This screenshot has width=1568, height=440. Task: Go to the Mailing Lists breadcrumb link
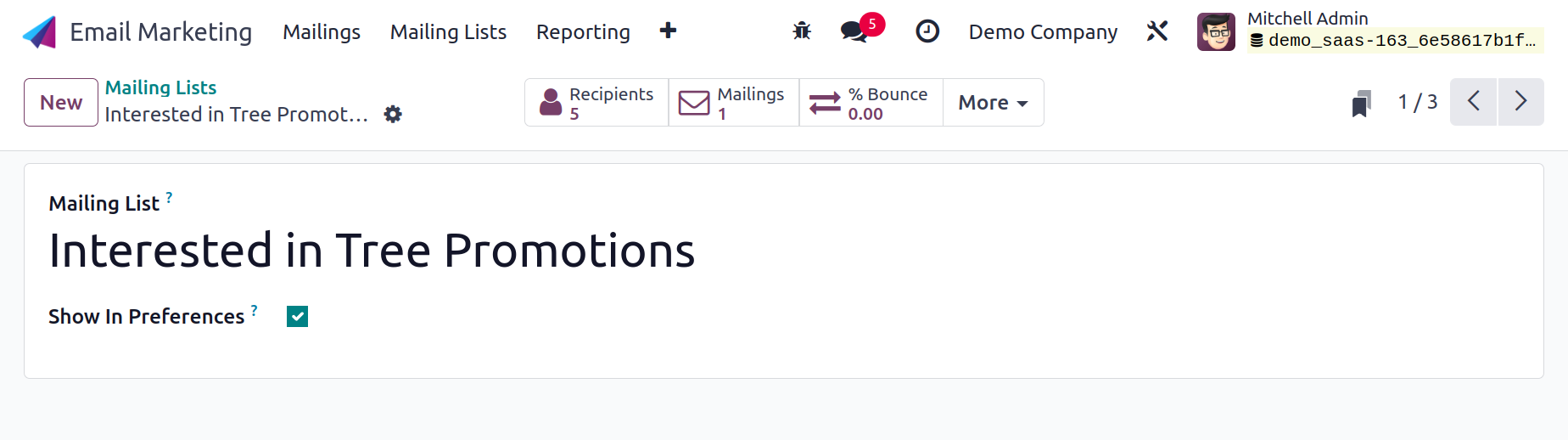(x=160, y=87)
